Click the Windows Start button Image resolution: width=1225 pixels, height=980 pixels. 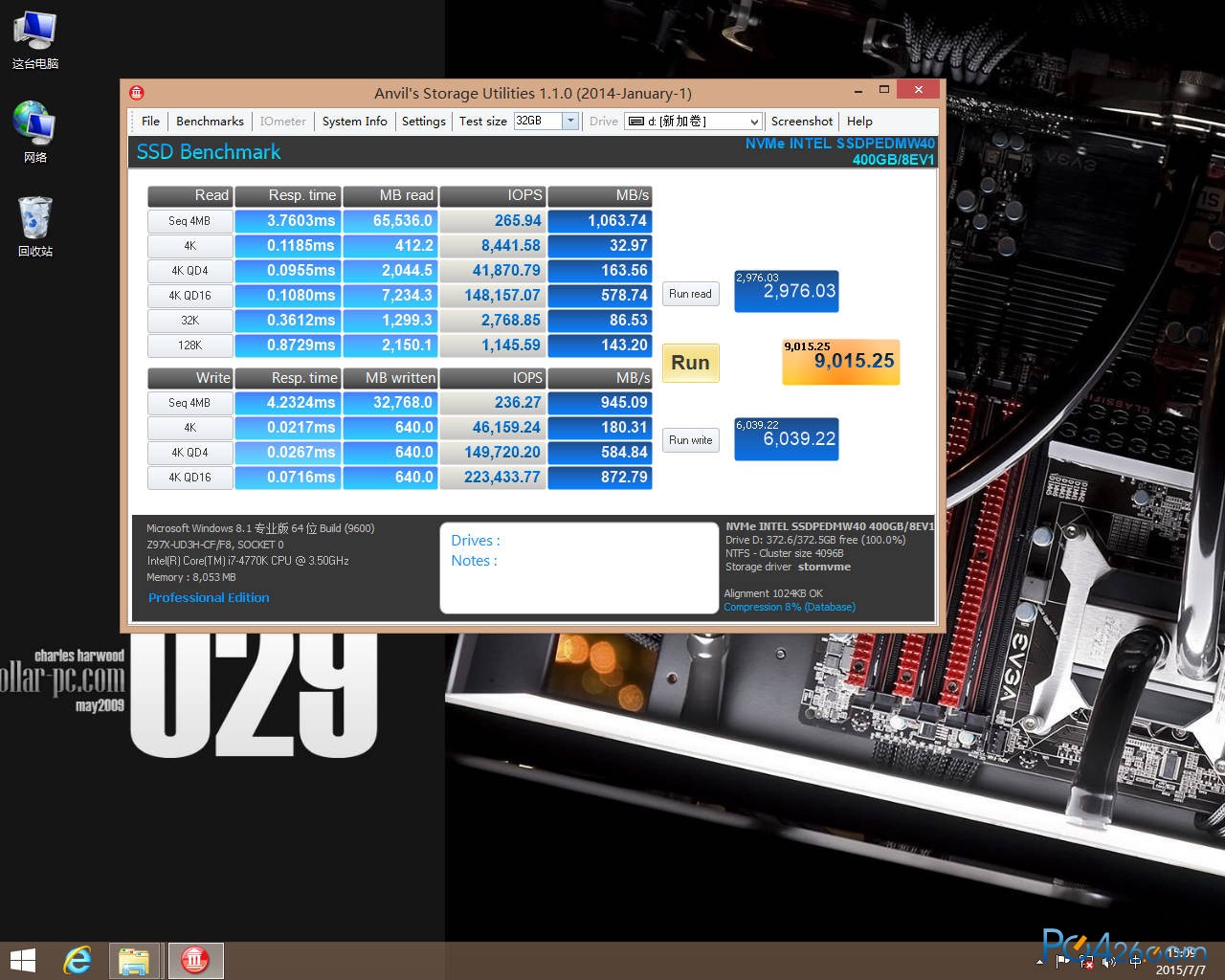[x=22, y=961]
